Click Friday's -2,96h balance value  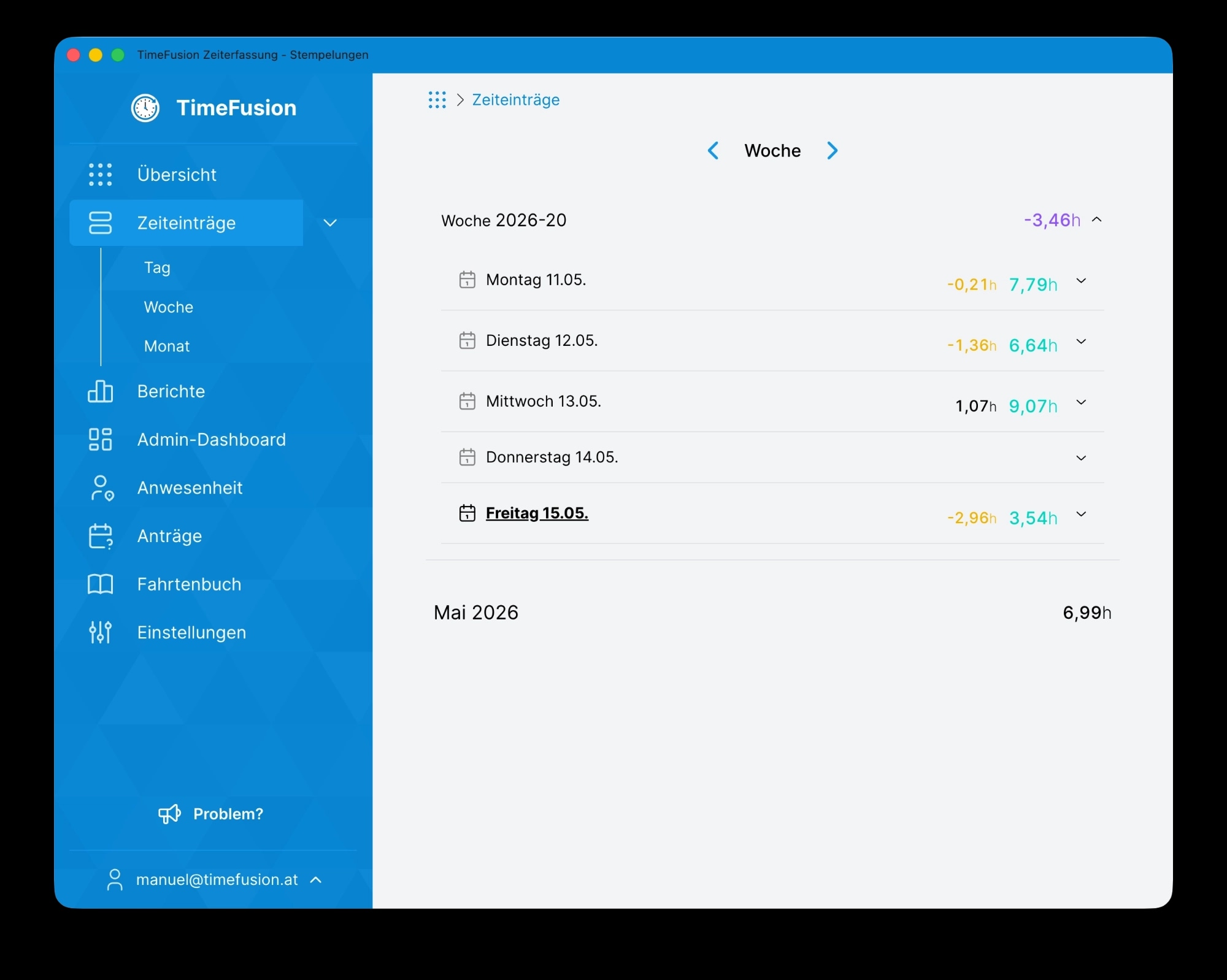tap(972, 518)
